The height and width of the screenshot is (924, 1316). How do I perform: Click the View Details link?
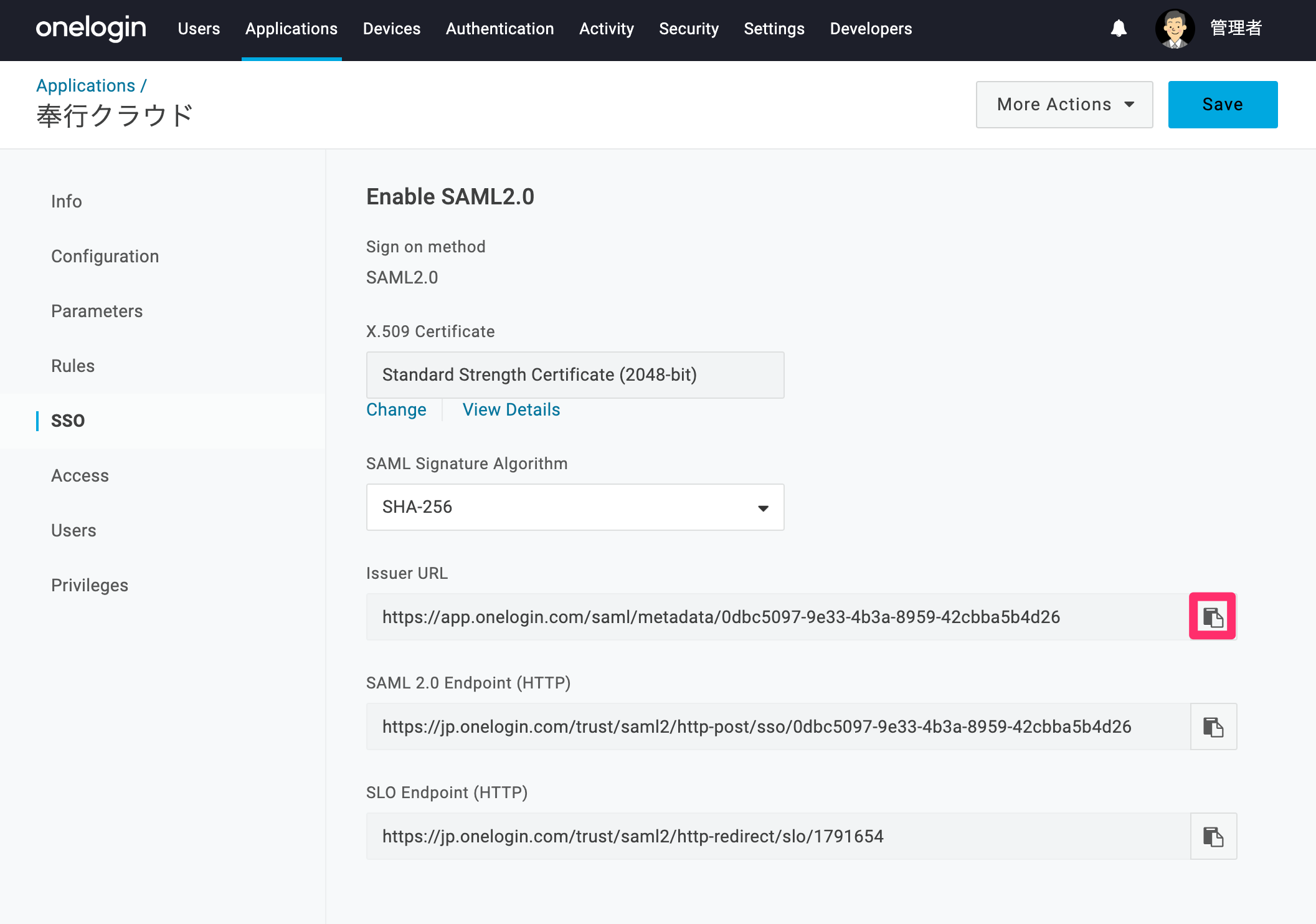click(x=511, y=410)
